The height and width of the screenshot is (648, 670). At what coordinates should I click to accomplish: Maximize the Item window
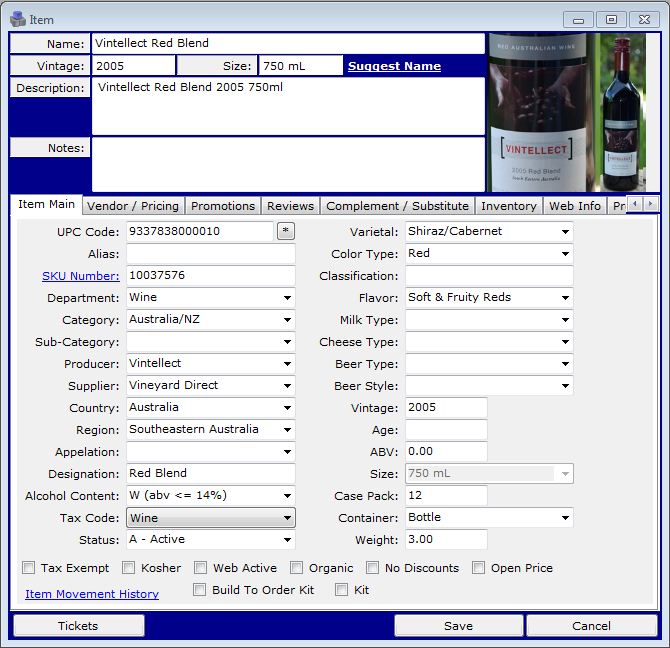(612, 19)
